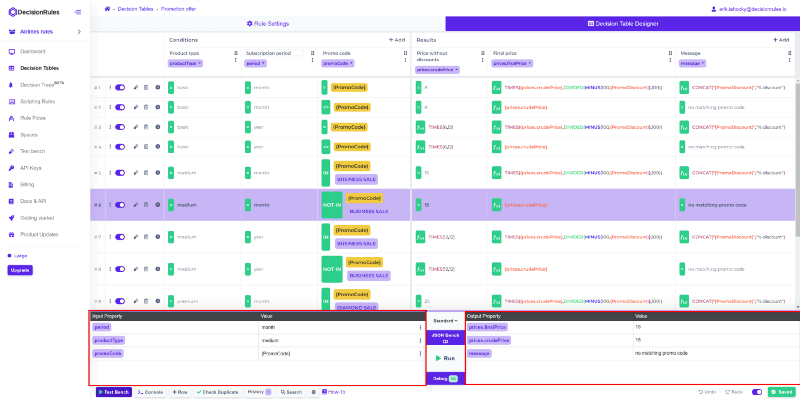The height and width of the screenshot is (399, 800).
Task: Toggle the active switch for highlighted row 6
Action: tap(120, 205)
